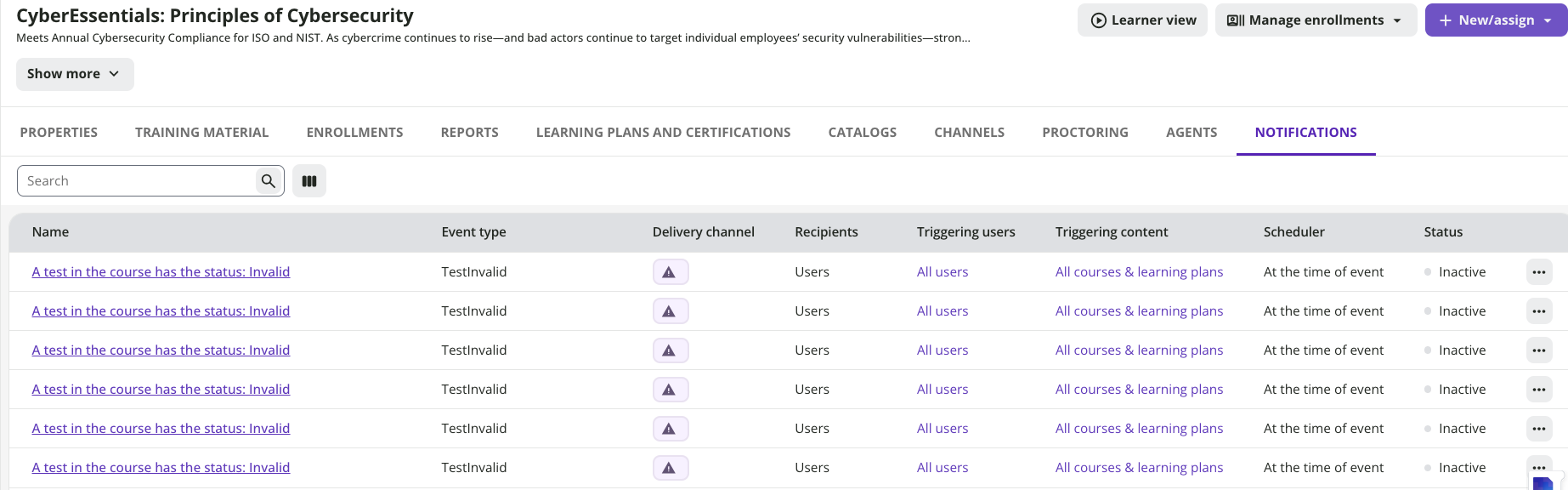The image size is (1568, 490).
Task: Click All courses & learning plans in the fourth row
Action: (1140, 390)
